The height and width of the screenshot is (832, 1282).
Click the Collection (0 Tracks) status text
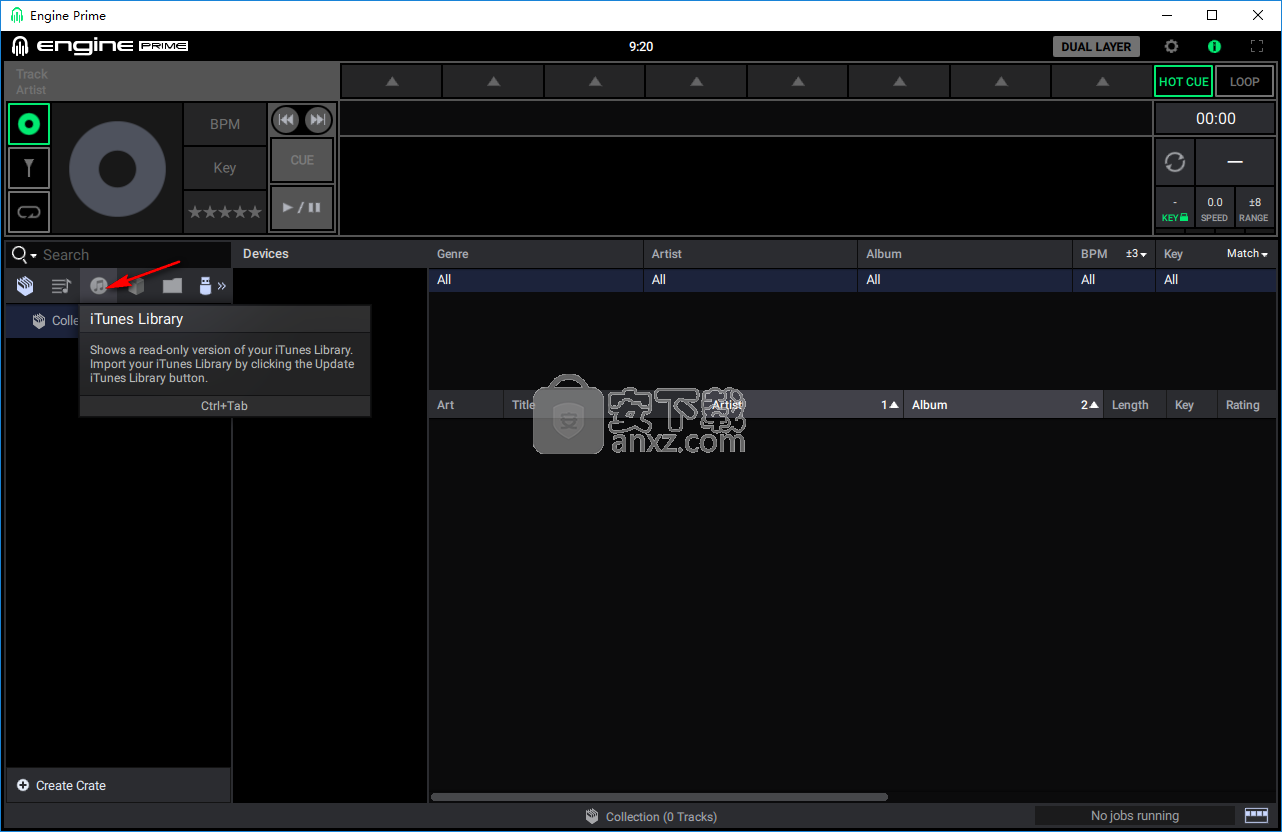[661, 817]
